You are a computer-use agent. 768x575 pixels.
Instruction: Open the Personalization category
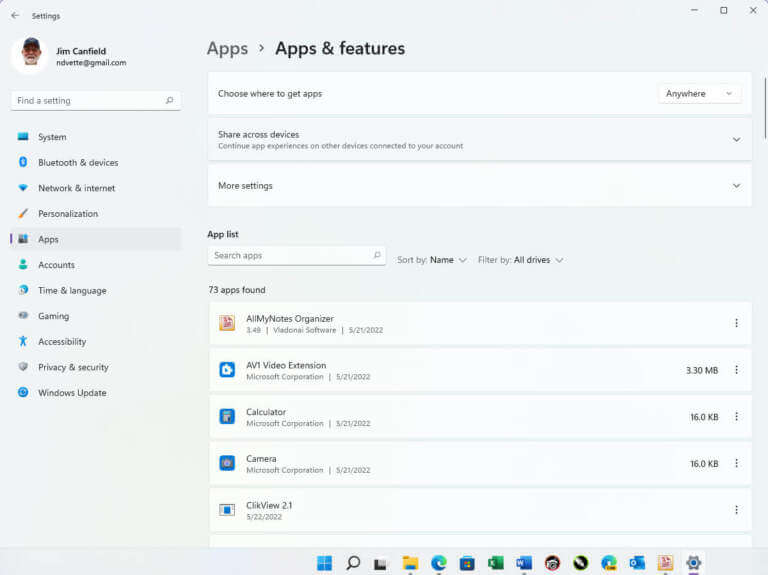coord(96,214)
